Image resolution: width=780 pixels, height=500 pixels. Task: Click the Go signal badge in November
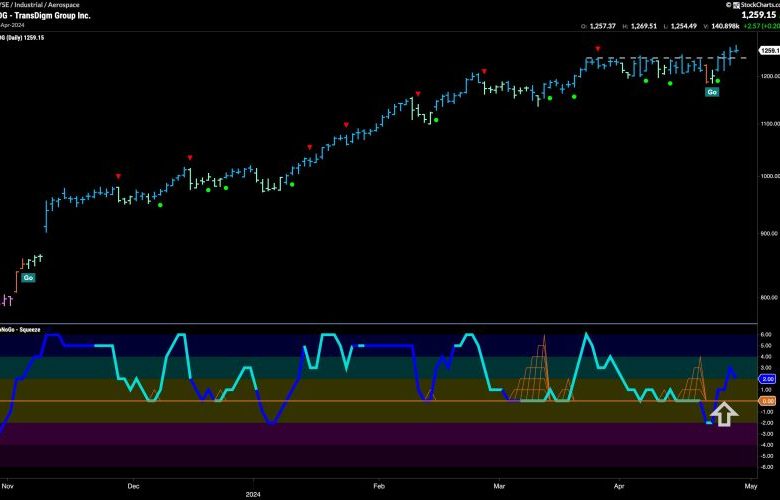pos(28,278)
